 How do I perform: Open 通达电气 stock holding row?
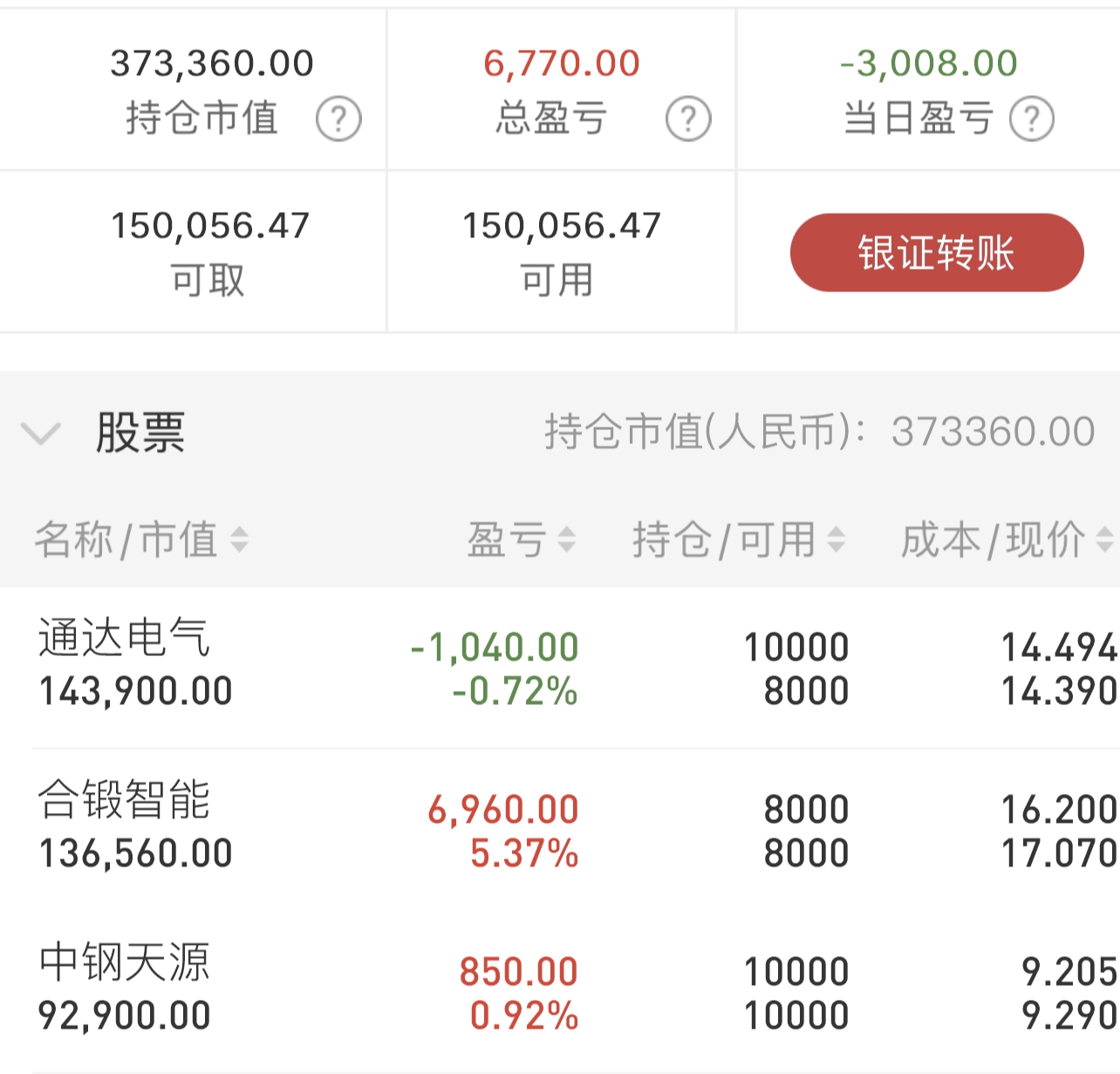(560, 667)
